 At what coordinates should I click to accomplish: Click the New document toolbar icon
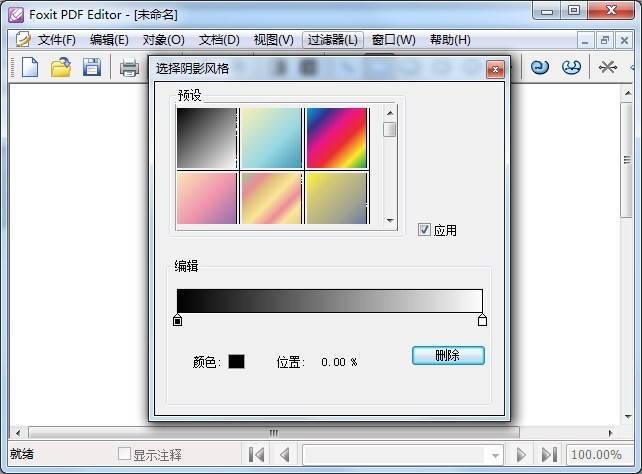click(x=30, y=67)
